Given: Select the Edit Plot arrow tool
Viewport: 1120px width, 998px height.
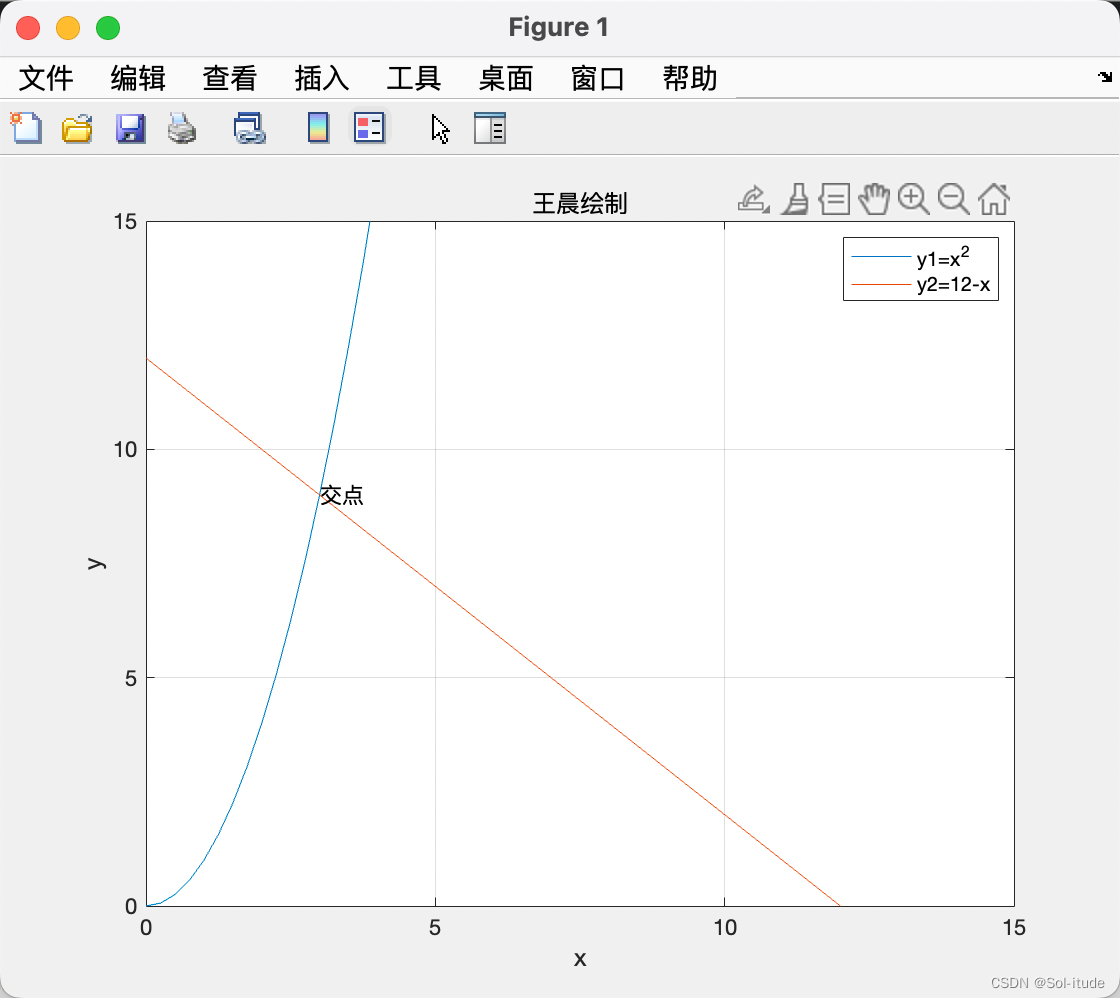Looking at the screenshot, I should point(441,129).
